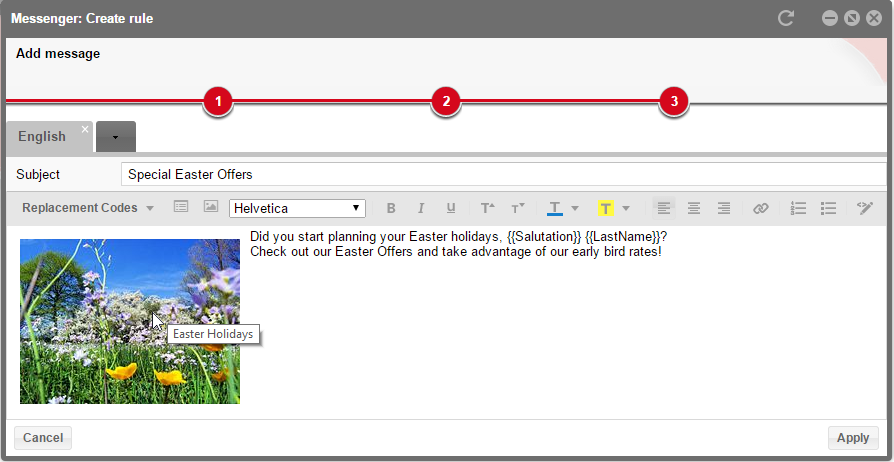Align text to the right

coord(723,208)
